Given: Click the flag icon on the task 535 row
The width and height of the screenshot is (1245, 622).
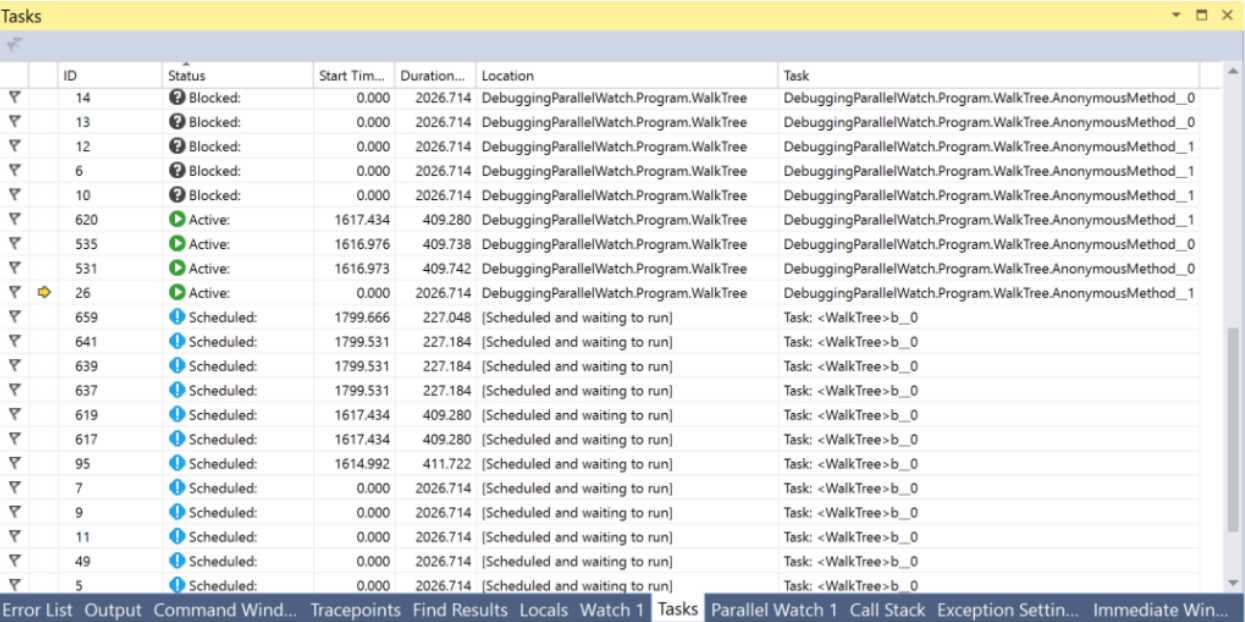Looking at the screenshot, I should coord(13,243).
